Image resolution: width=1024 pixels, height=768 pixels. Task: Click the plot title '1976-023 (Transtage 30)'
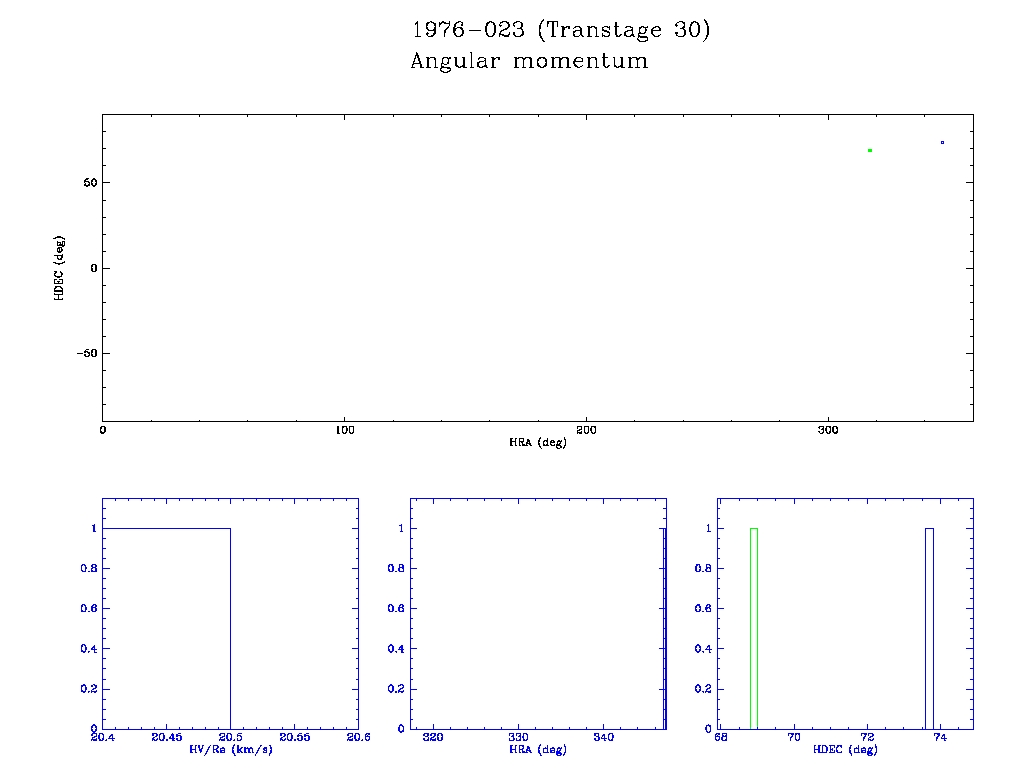coord(561,30)
